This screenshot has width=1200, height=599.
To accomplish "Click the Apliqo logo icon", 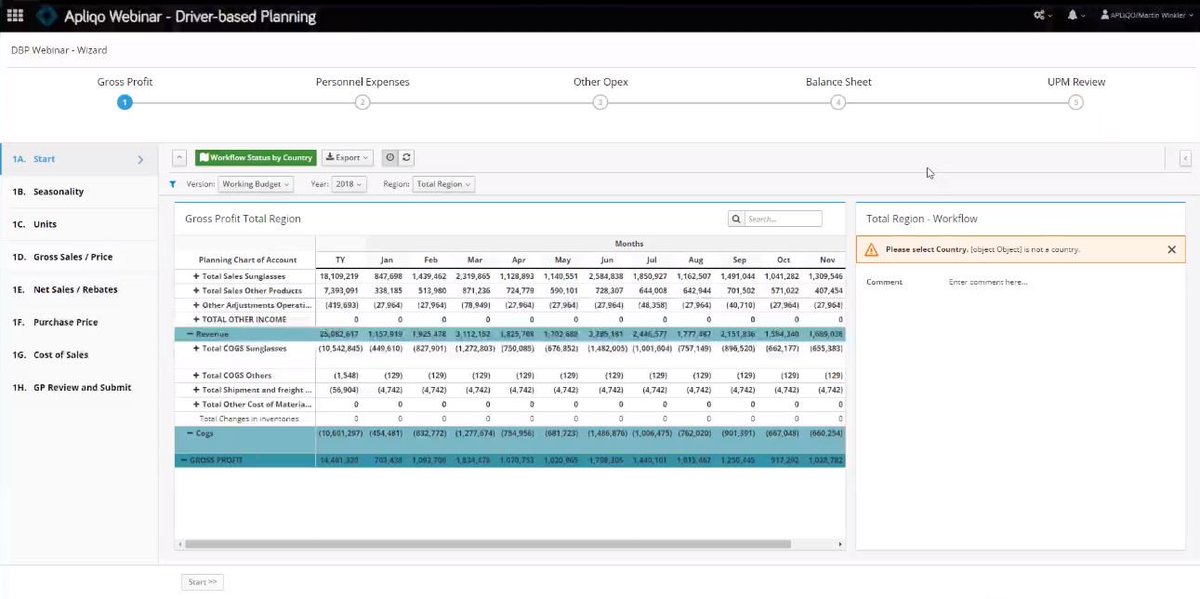I will pos(49,16).
